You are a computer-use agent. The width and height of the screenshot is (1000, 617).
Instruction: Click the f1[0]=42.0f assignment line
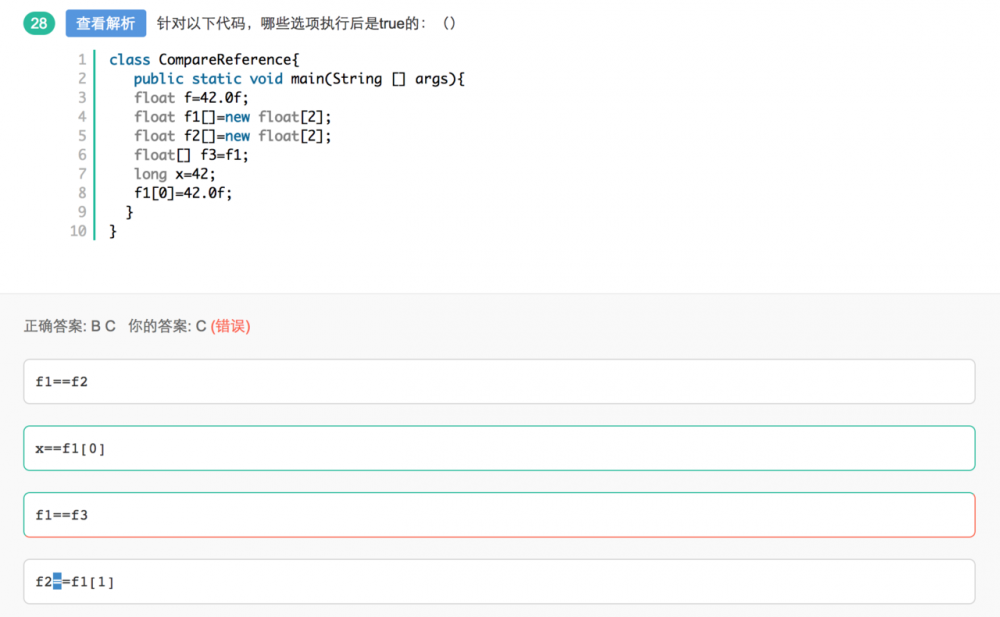[186, 192]
